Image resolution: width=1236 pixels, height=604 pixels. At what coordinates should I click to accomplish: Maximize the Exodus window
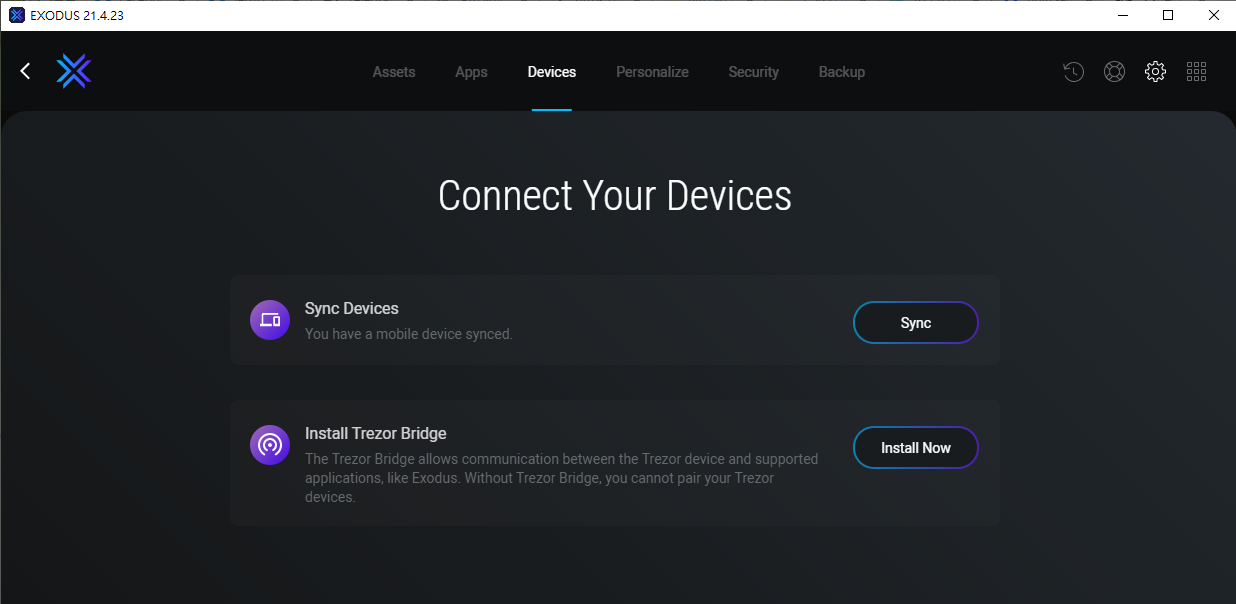(x=1167, y=15)
